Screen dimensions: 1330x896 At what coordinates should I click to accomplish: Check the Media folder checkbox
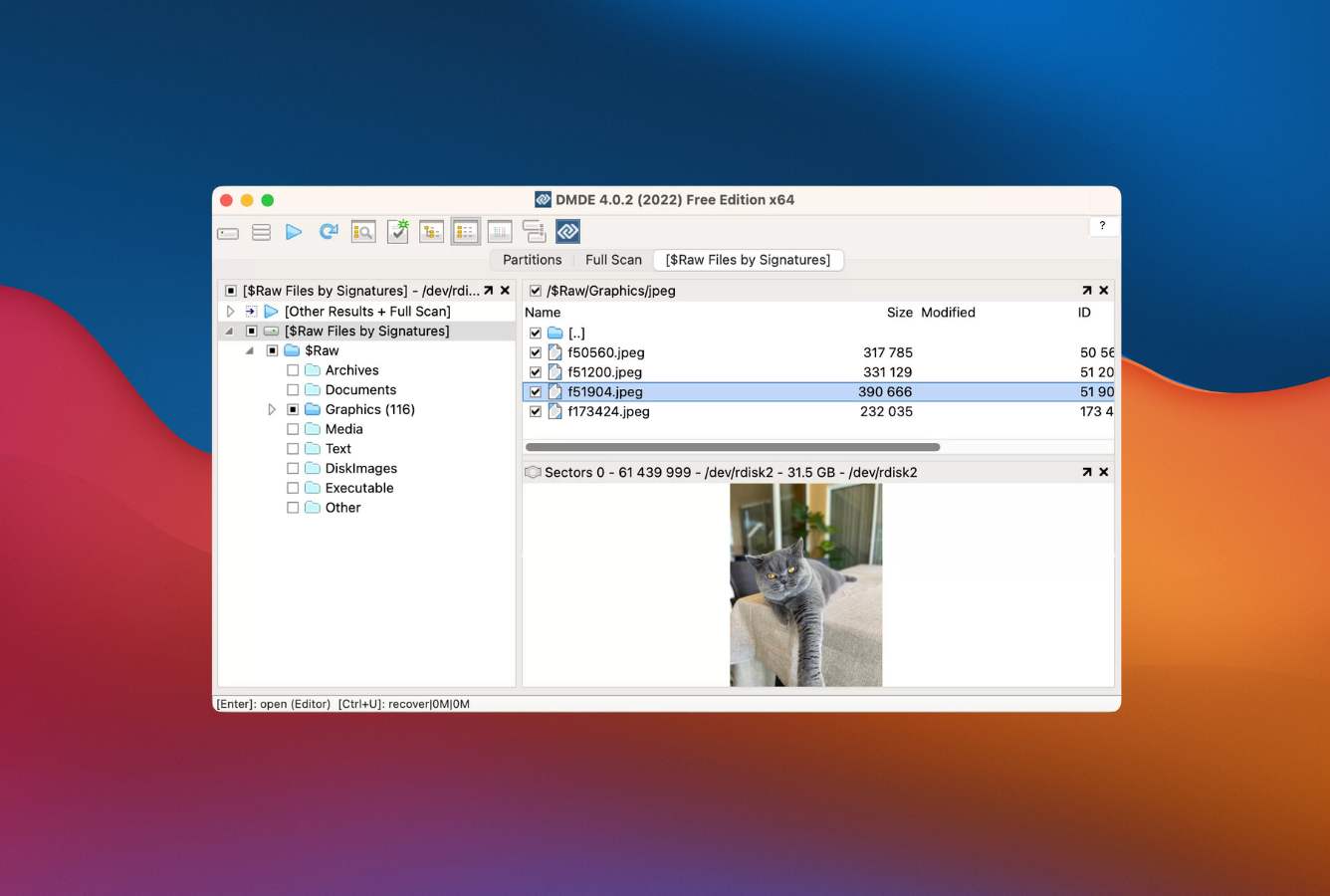tap(293, 429)
